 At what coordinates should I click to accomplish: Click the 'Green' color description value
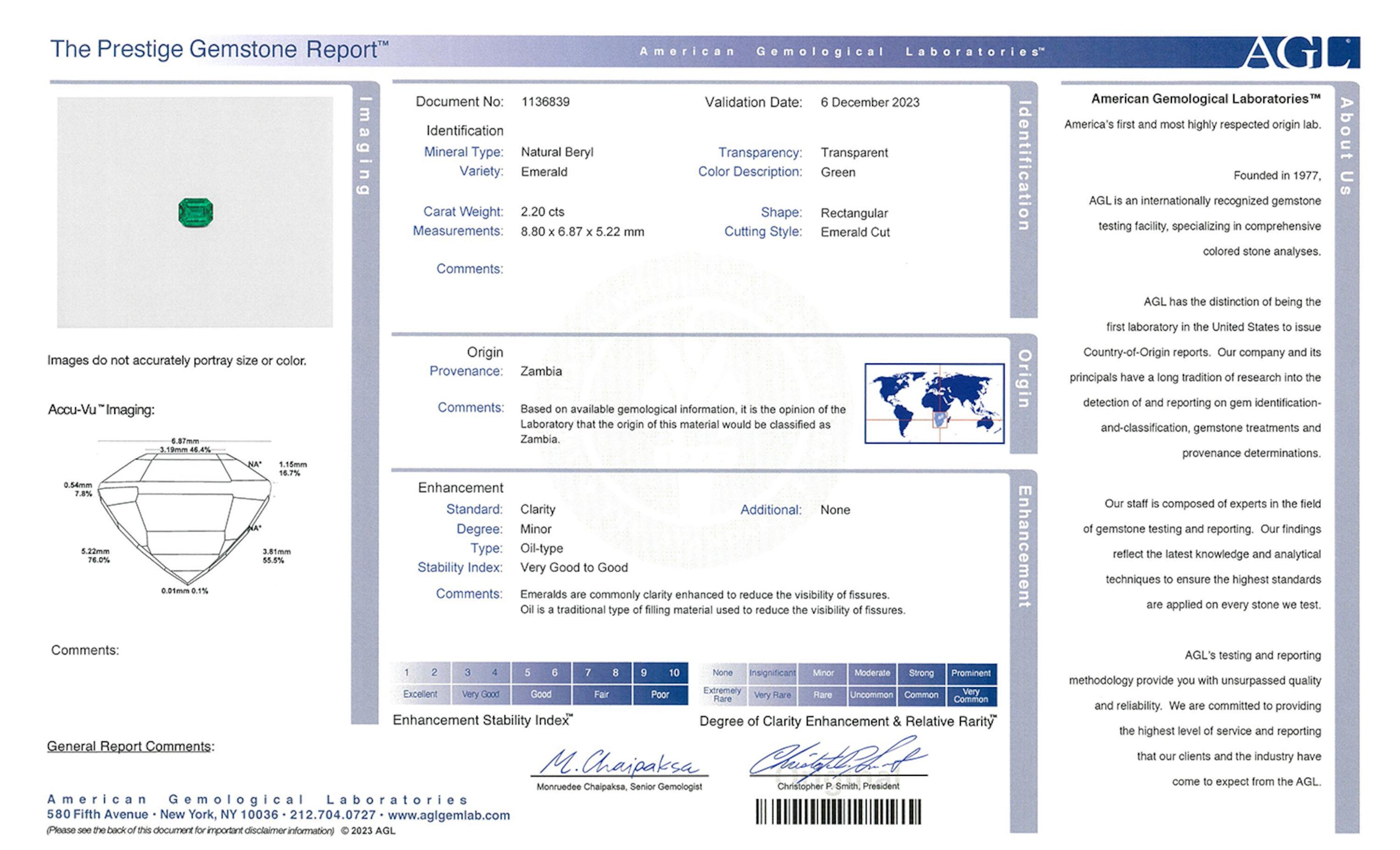[x=838, y=172]
